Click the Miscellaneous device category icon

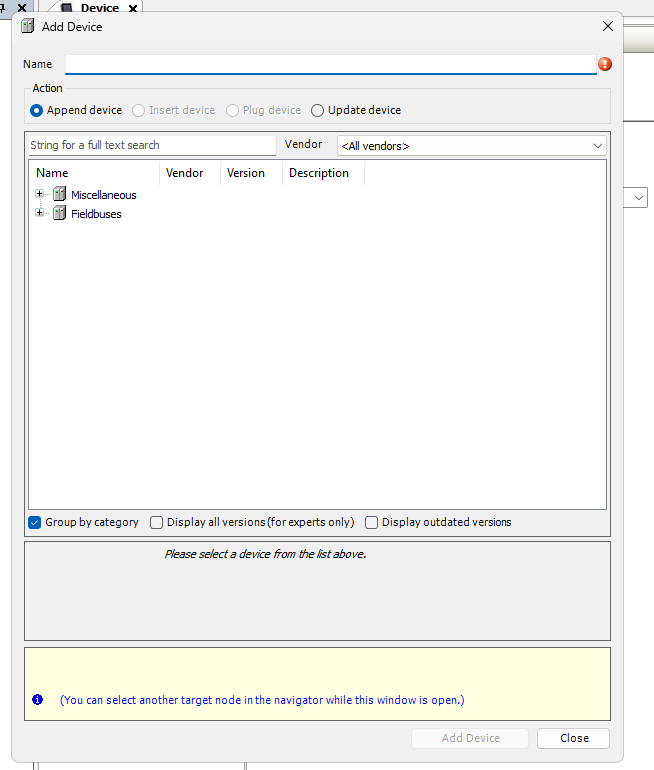59,194
